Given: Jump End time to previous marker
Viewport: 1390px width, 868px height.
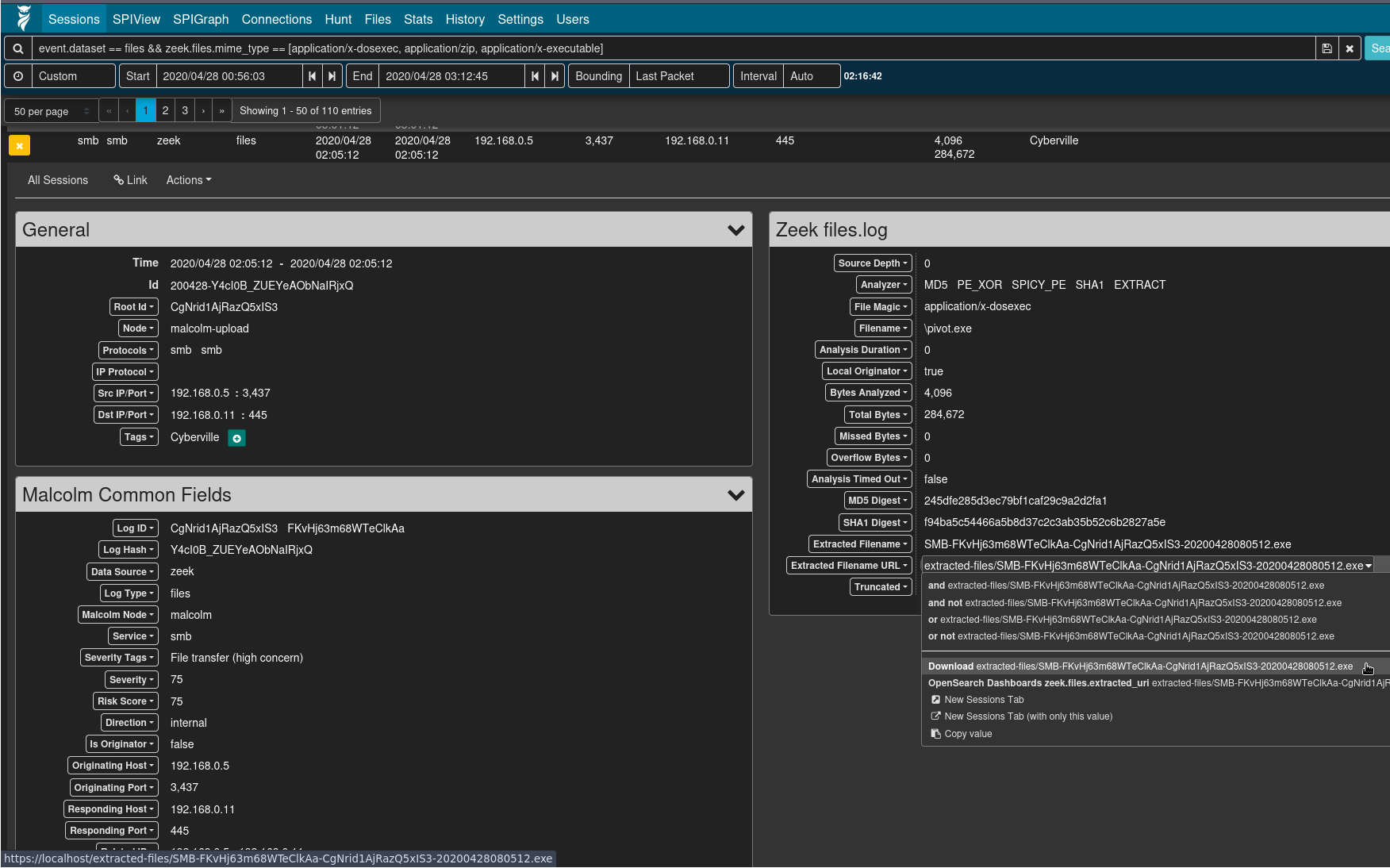Looking at the screenshot, I should coord(535,76).
